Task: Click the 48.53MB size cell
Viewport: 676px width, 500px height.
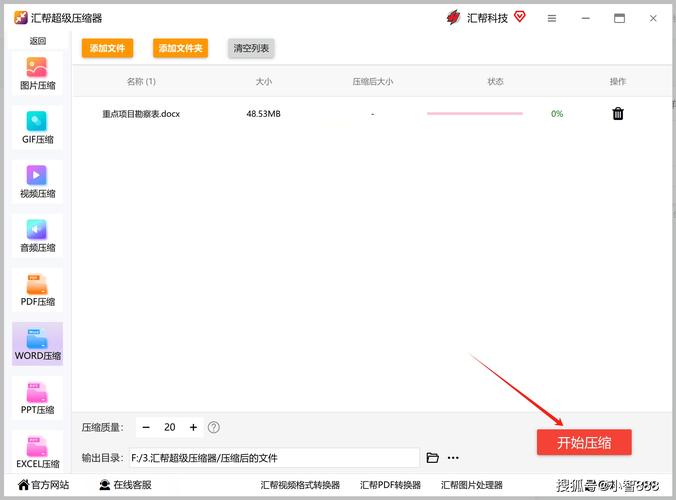Action: coord(263,114)
